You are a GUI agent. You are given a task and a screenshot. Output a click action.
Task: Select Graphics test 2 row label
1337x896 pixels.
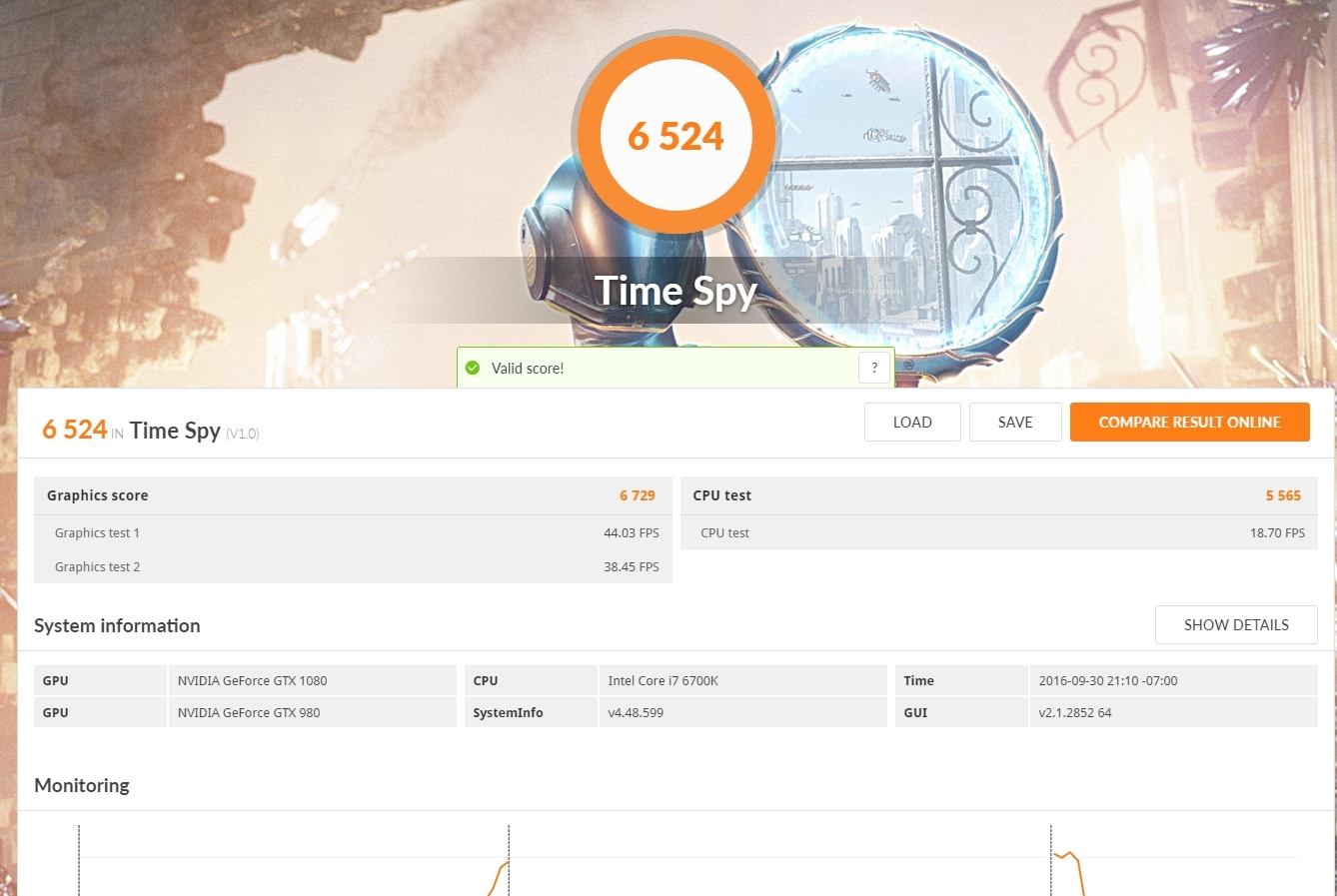click(97, 567)
